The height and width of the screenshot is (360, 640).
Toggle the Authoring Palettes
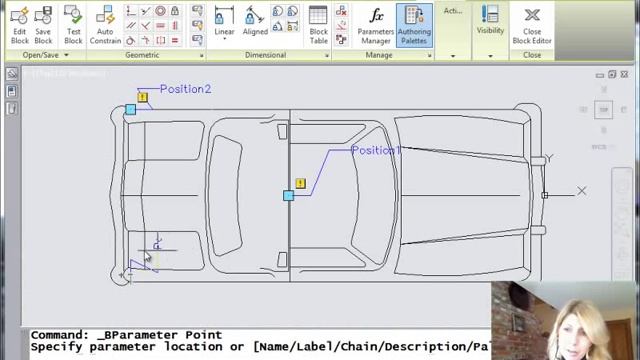414,25
